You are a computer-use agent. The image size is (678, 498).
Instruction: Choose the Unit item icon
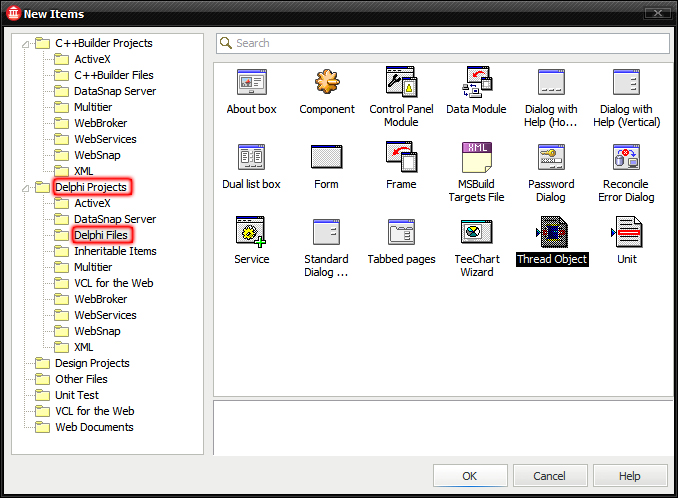(x=627, y=232)
